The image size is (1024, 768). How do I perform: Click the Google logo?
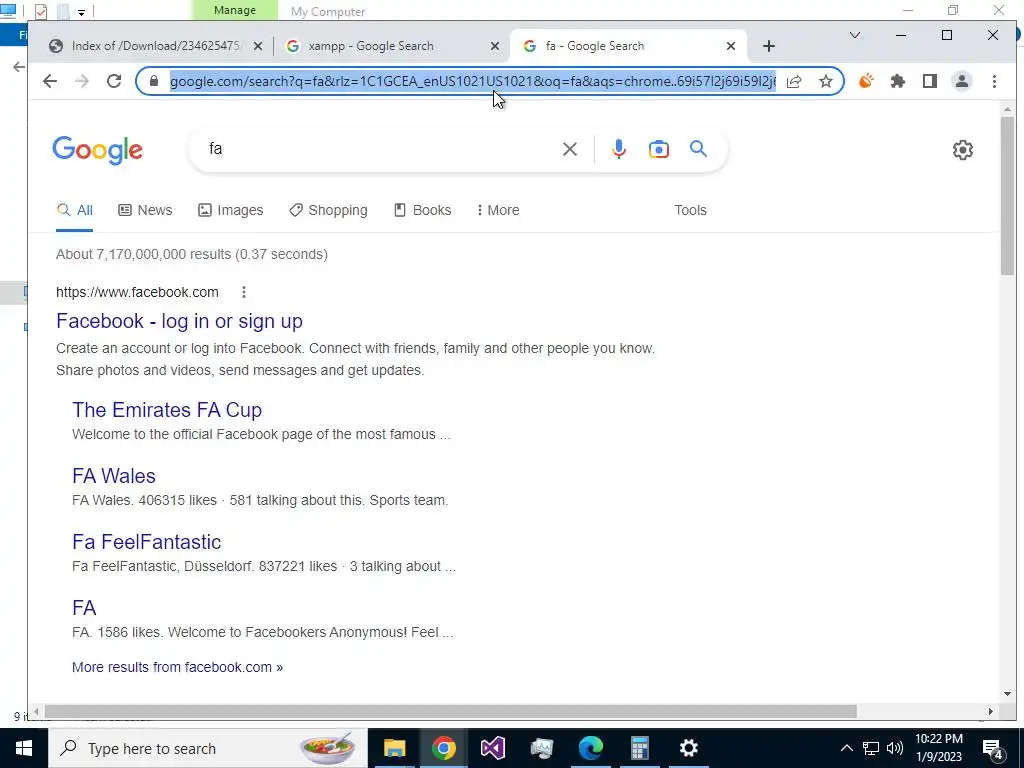[x=97, y=150]
